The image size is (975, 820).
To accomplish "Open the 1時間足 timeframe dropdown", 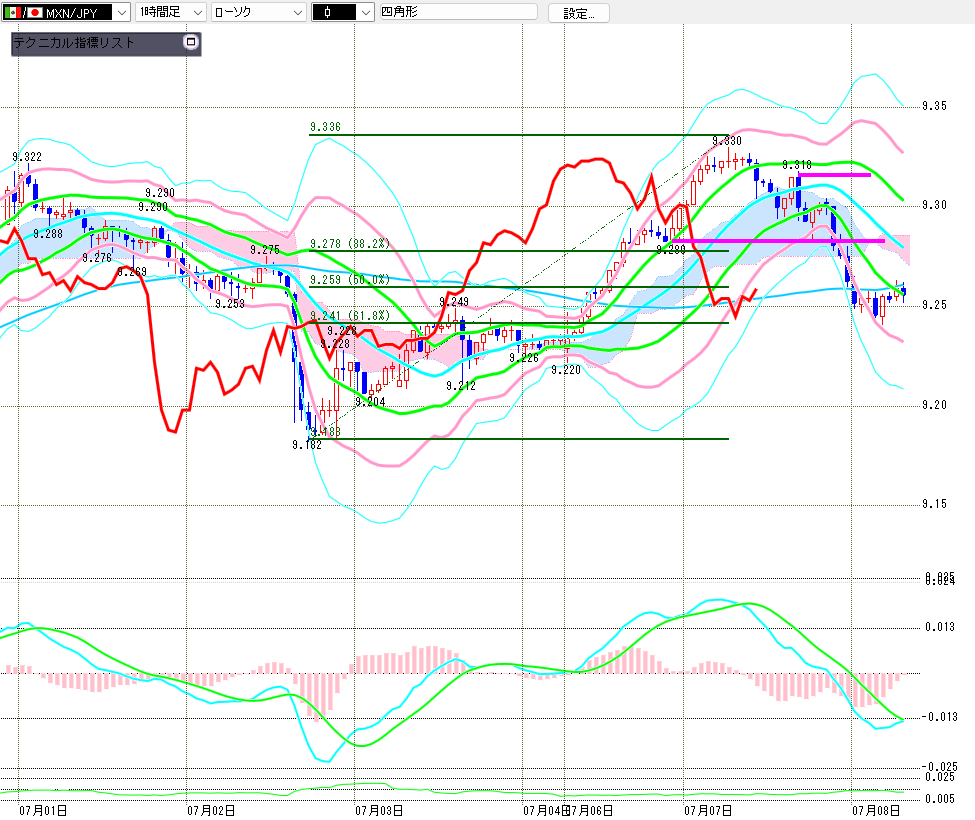I will click(x=198, y=12).
